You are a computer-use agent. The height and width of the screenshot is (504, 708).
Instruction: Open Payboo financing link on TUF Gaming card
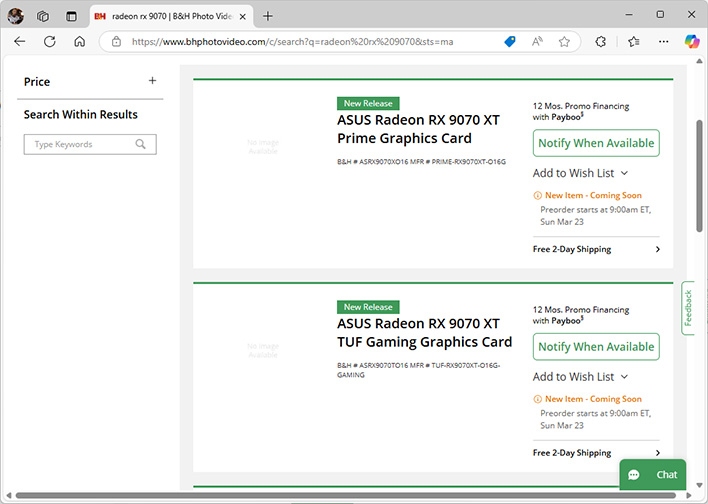pos(566,321)
